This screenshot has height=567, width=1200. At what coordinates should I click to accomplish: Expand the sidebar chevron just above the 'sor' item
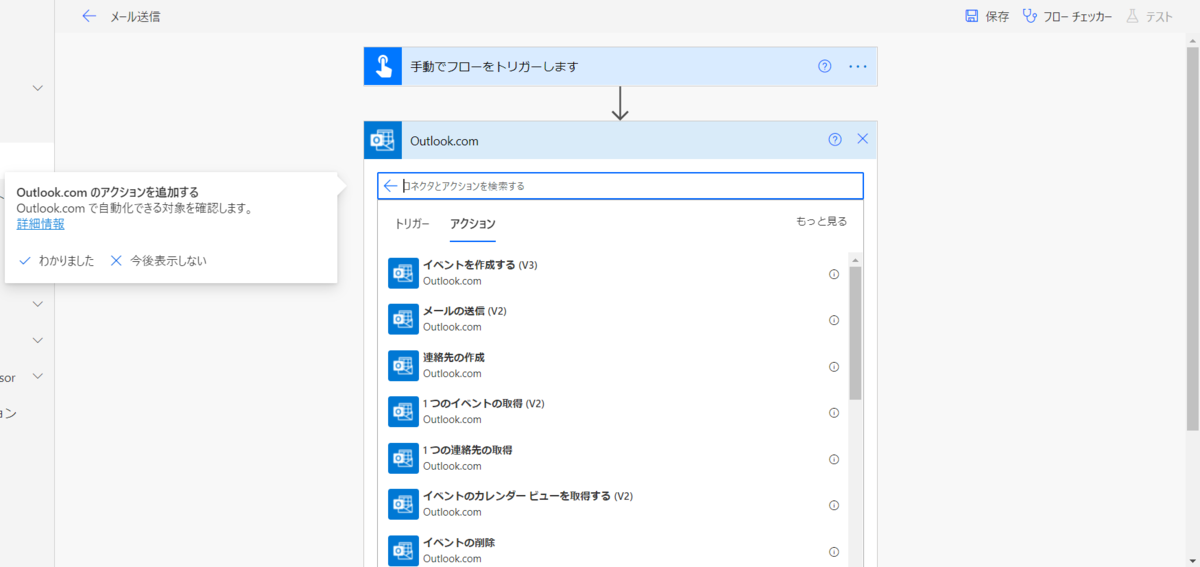(38, 340)
